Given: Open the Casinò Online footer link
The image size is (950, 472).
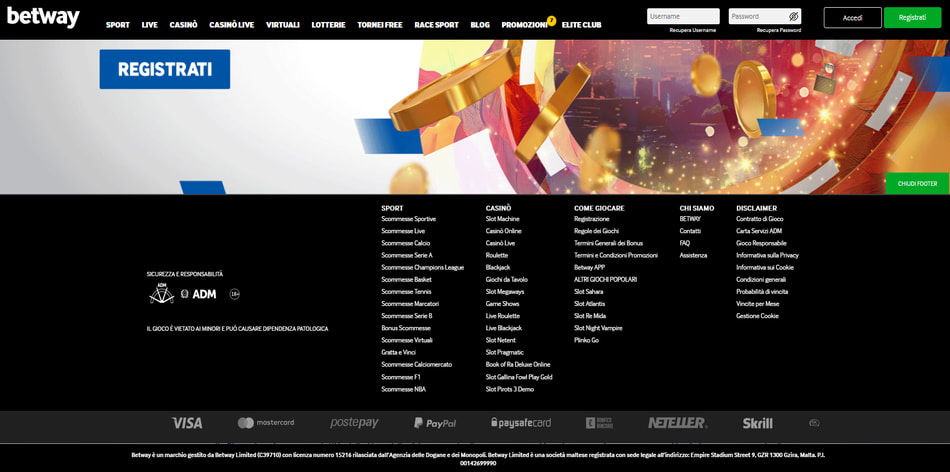Looking at the screenshot, I should pos(503,231).
